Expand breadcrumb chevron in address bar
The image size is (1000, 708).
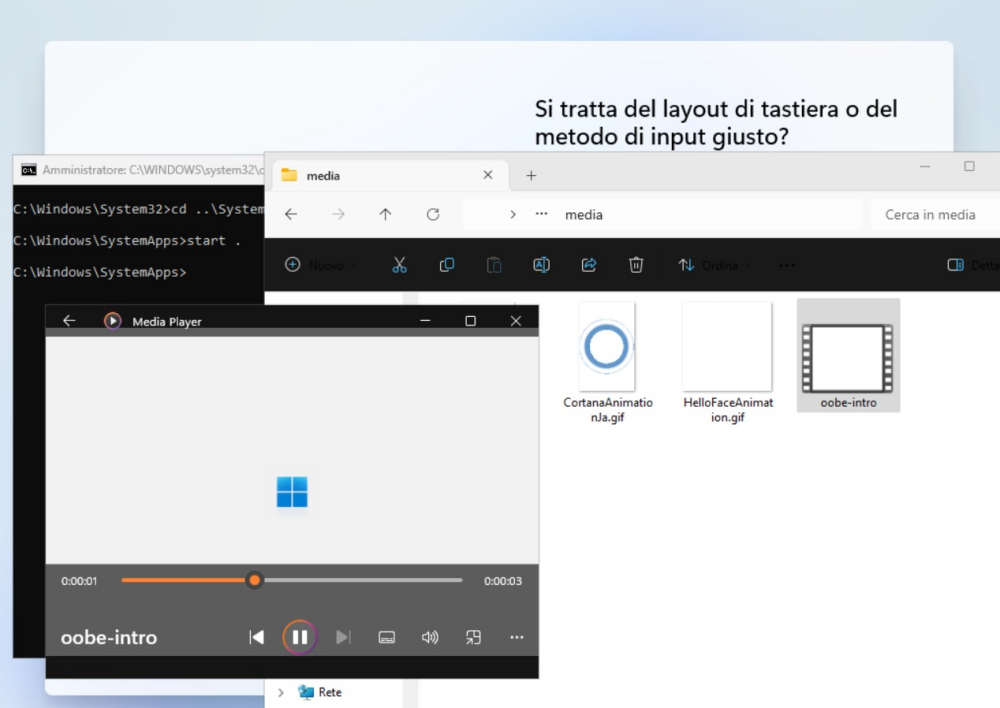pyautogui.click(x=513, y=214)
